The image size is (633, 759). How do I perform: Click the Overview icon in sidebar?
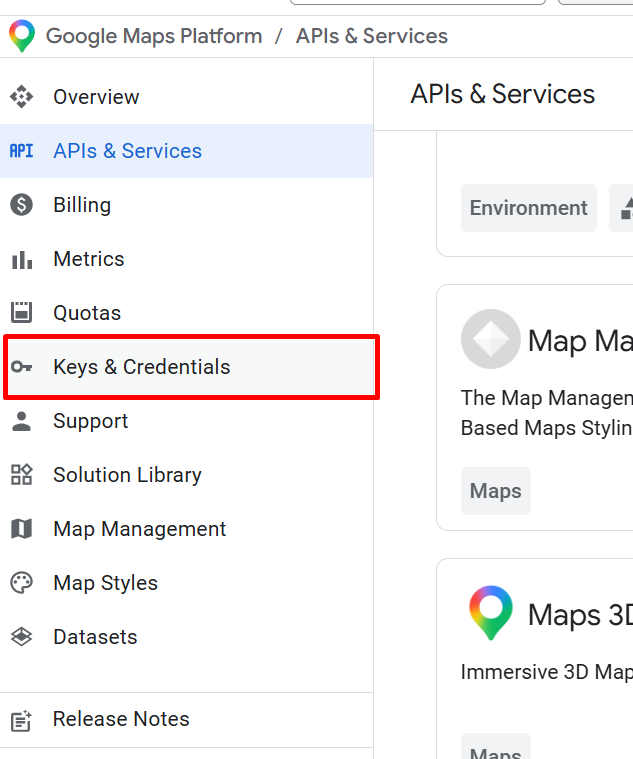coord(21,97)
